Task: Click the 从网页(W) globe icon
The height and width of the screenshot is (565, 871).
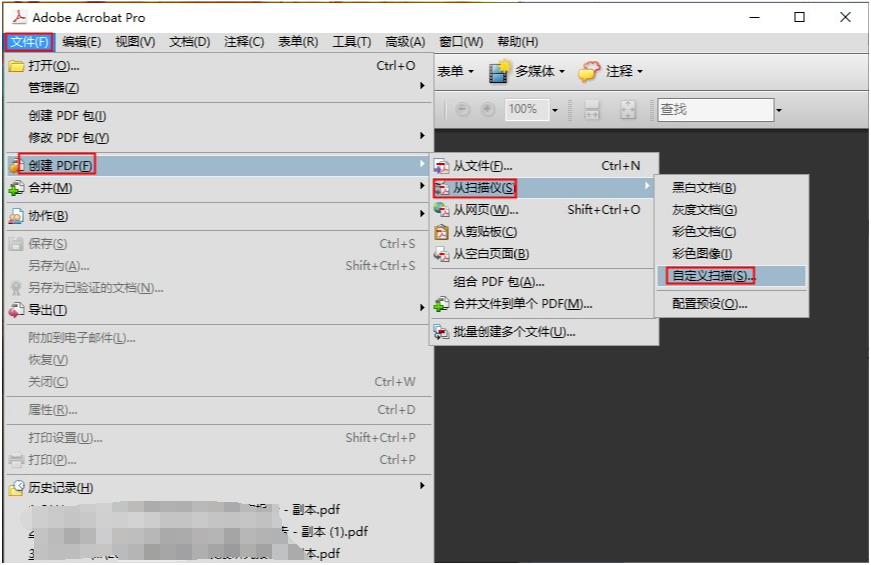Action: pos(442,210)
